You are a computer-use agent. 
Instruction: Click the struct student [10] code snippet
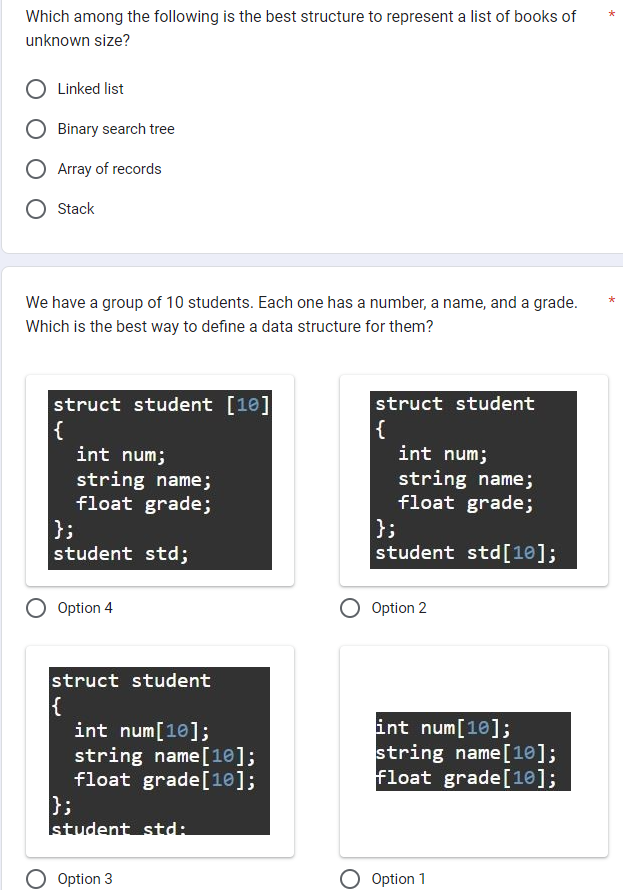160,478
